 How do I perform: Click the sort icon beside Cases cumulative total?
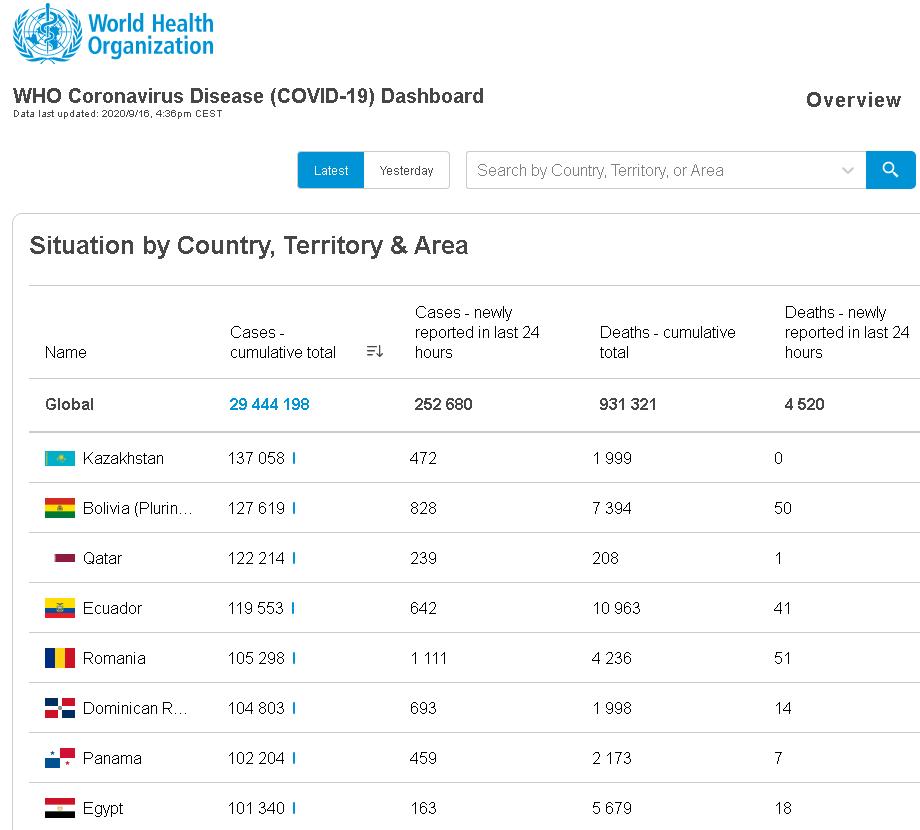pyautogui.click(x=375, y=351)
